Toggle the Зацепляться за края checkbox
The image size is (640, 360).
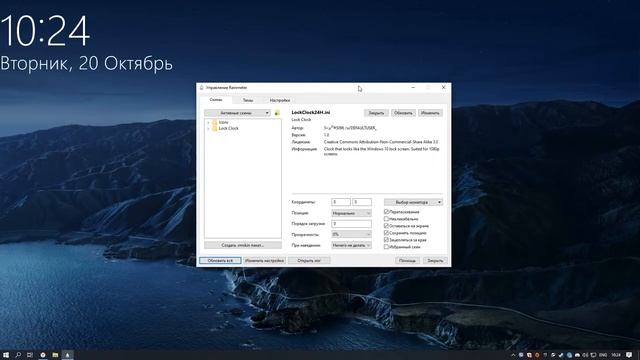[386, 240]
